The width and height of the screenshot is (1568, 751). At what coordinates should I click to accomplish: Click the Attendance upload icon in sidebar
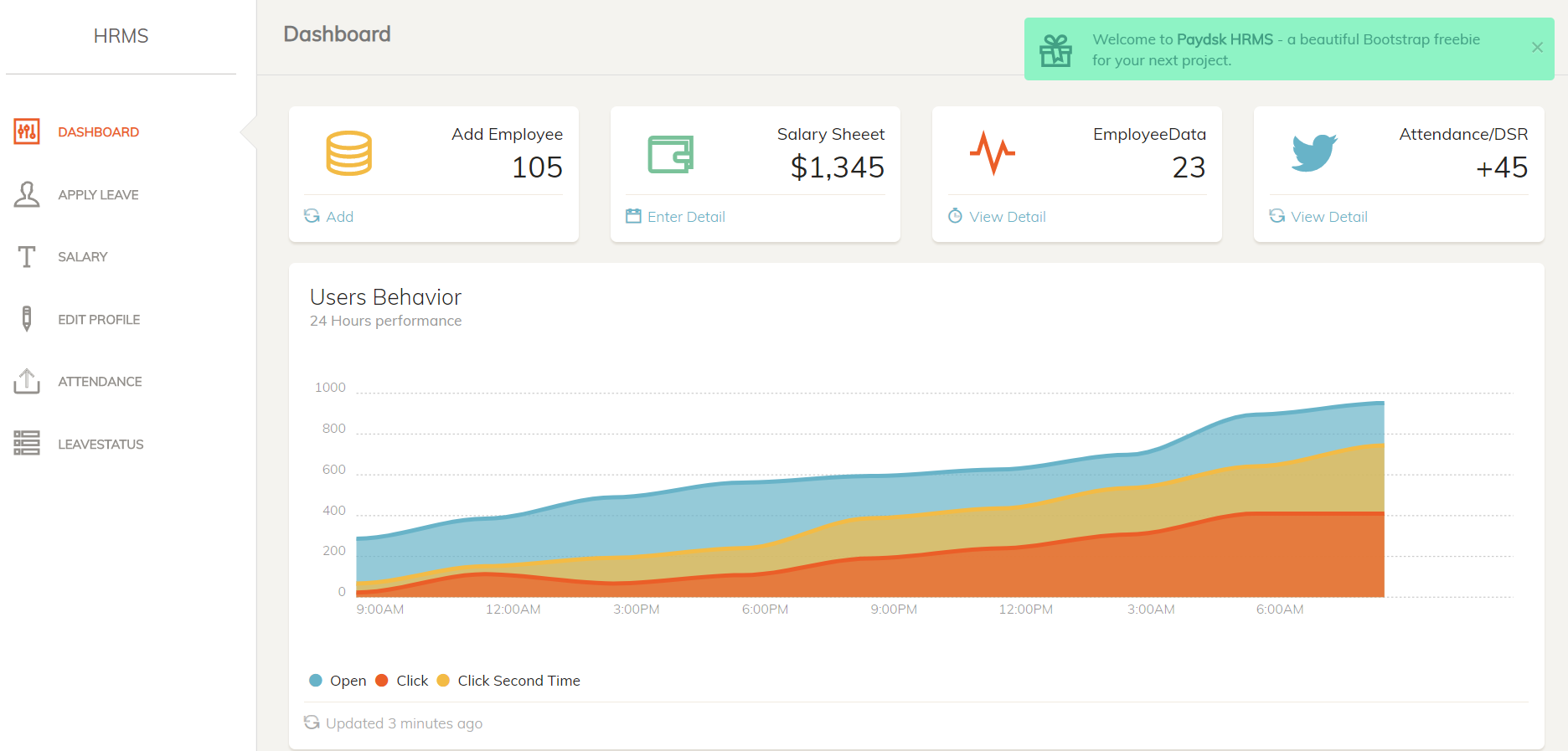click(27, 382)
